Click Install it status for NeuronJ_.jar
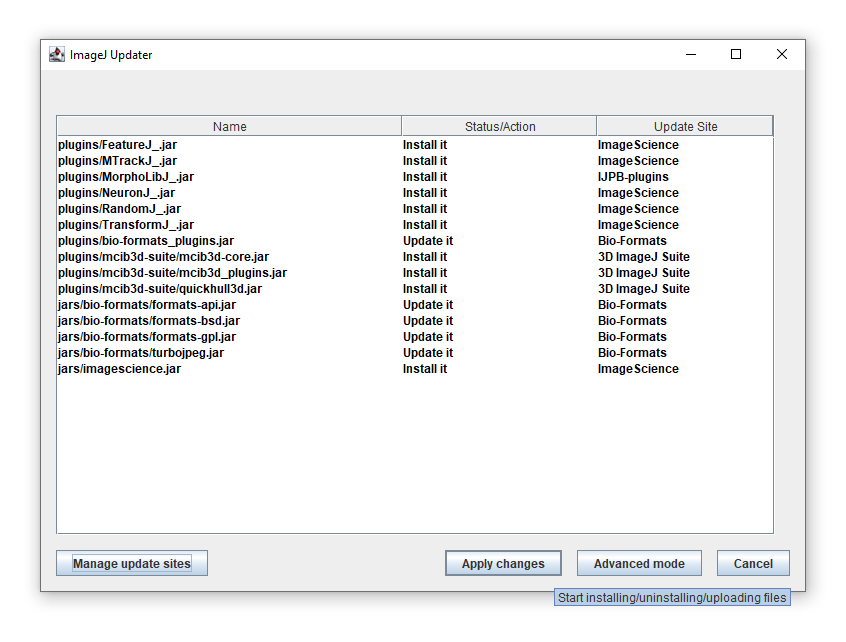846x642 pixels. (x=425, y=193)
